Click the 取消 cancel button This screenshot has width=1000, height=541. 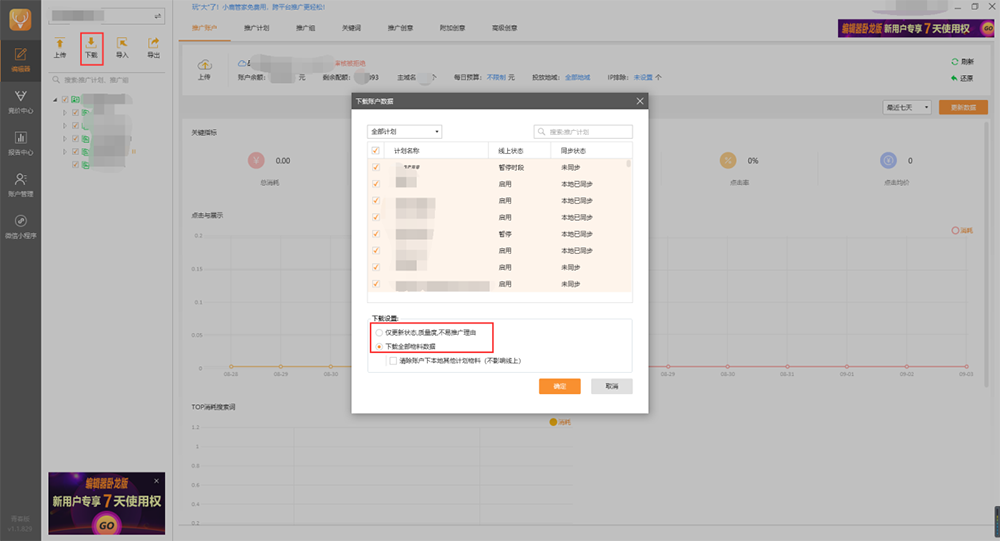612,386
